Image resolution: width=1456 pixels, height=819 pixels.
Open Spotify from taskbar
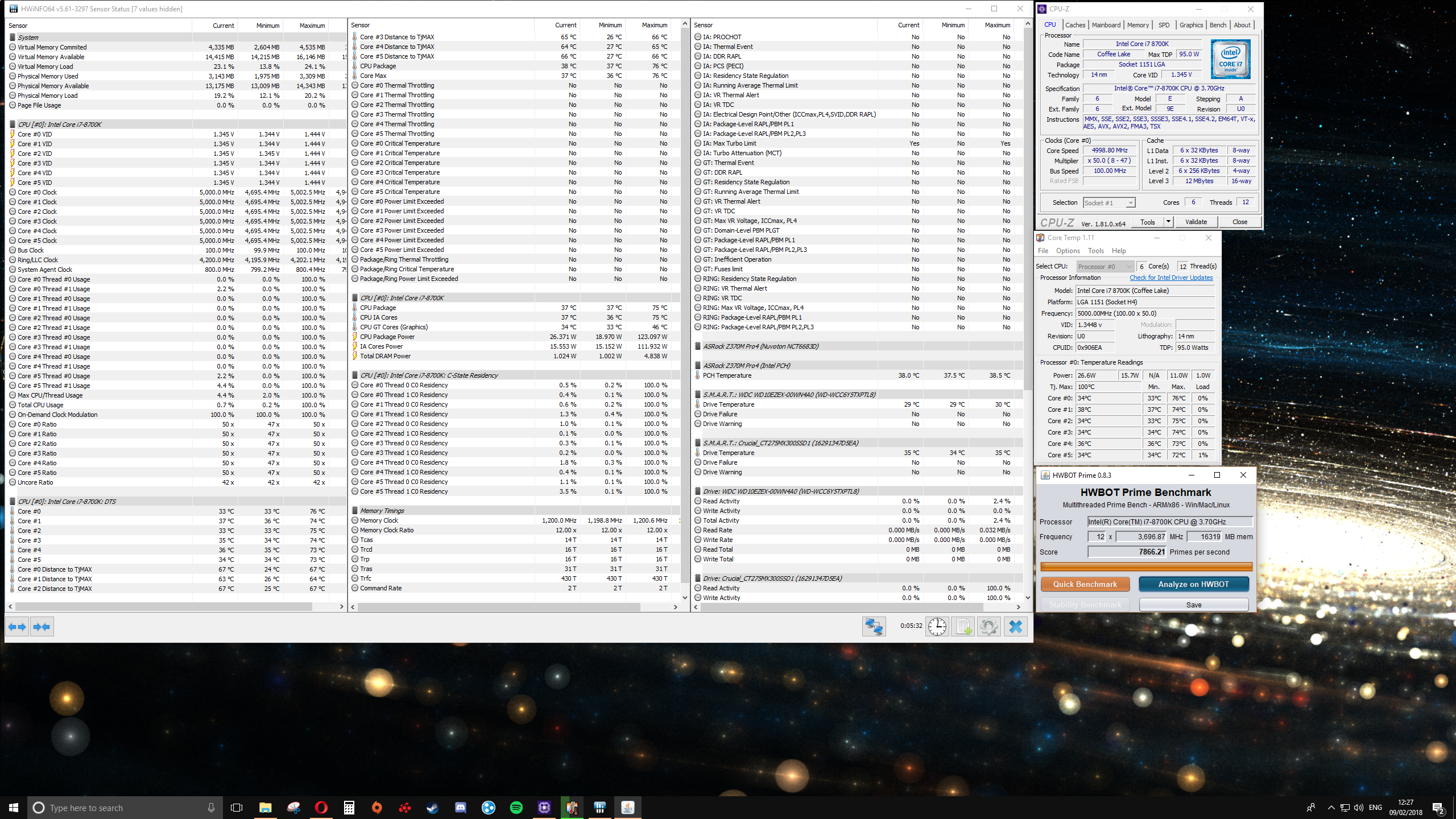516,808
